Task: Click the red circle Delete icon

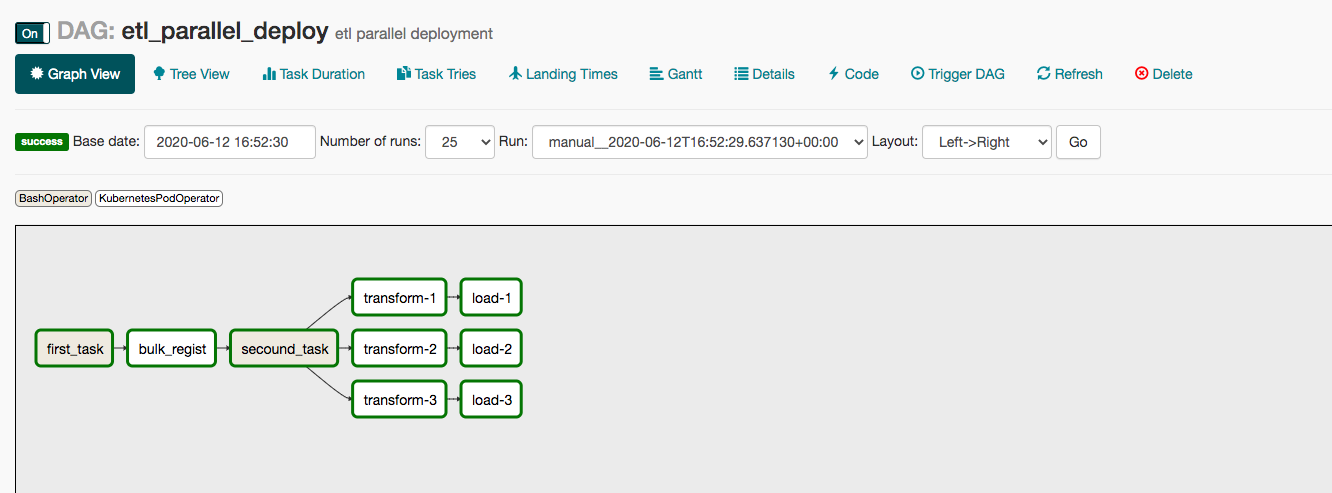Action: coord(1141,74)
